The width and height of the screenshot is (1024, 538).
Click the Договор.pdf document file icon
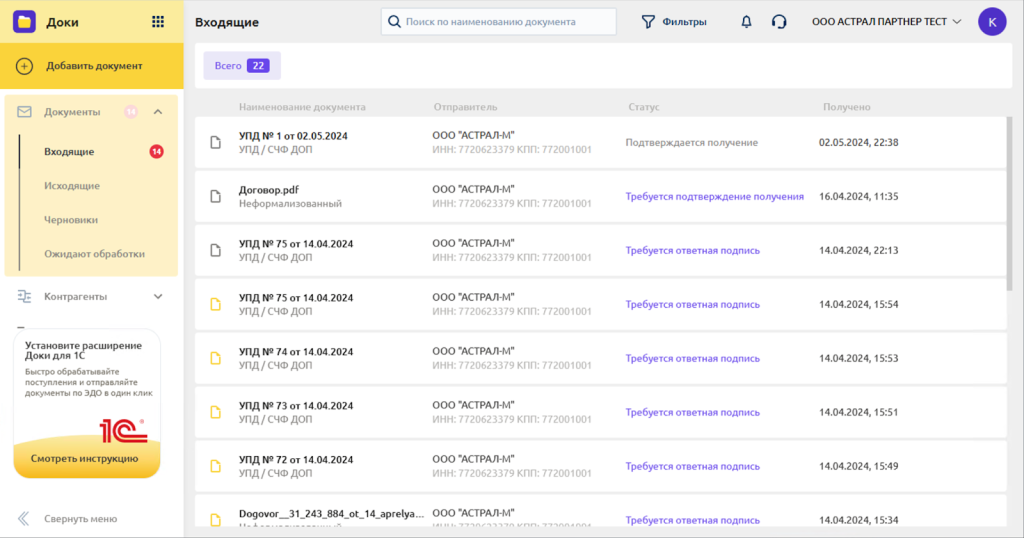214,196
